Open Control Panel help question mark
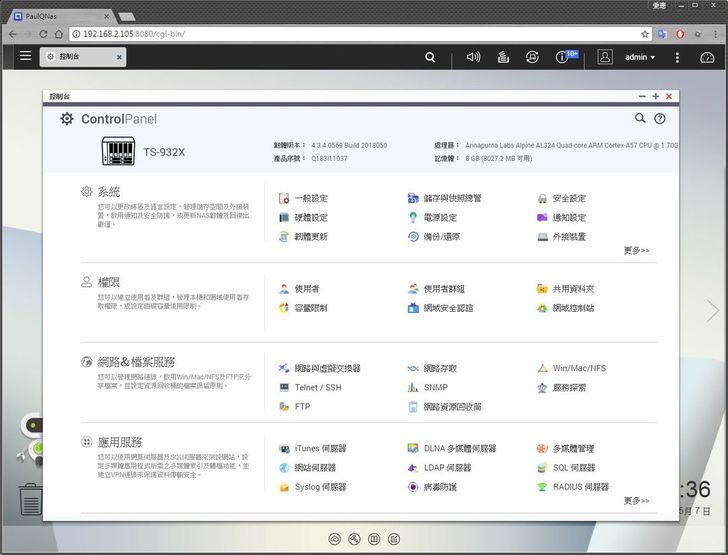The height and width of the screenshot is (555, 728). click(659, 118)
